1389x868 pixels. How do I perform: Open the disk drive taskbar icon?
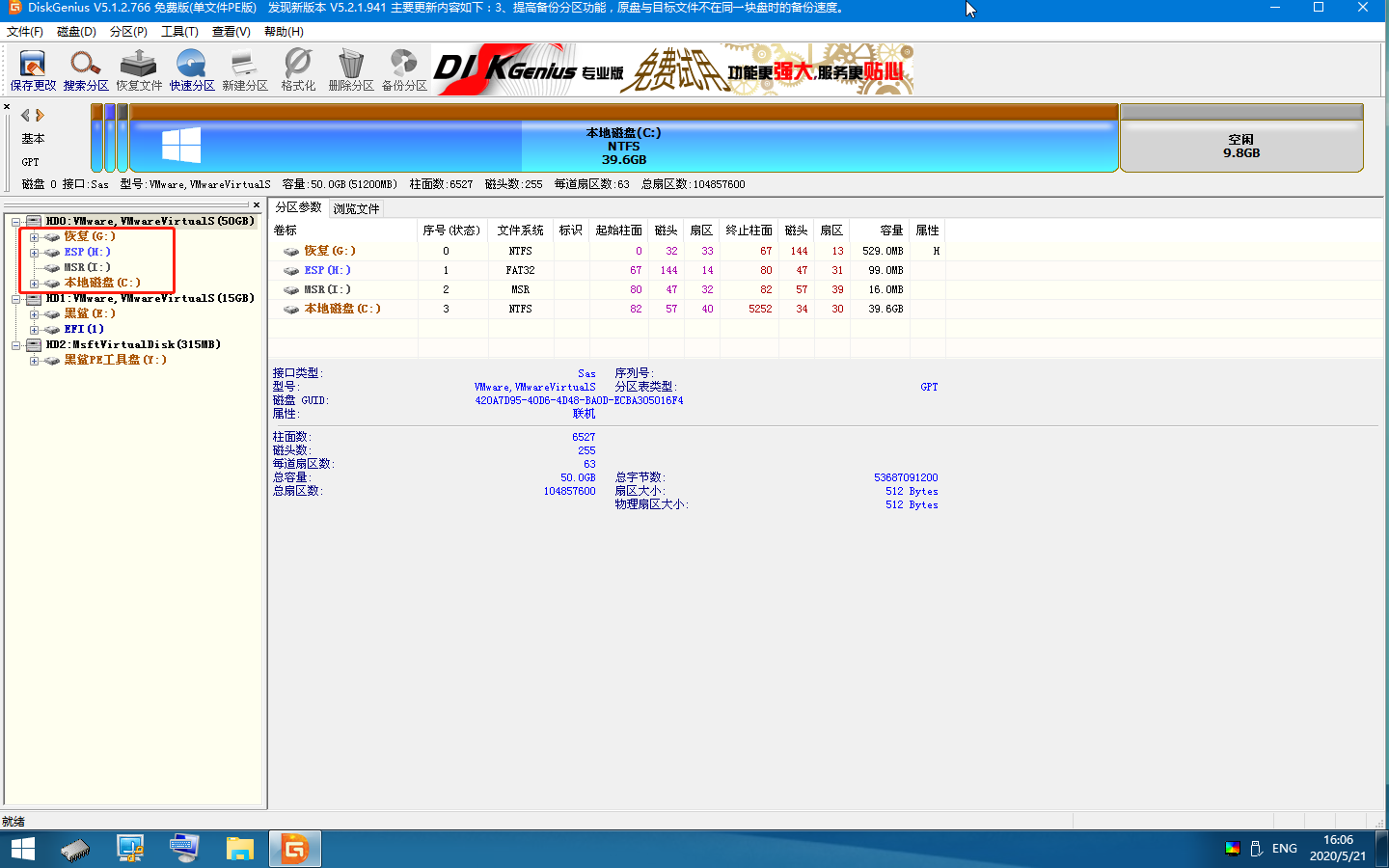click(75, 849)
